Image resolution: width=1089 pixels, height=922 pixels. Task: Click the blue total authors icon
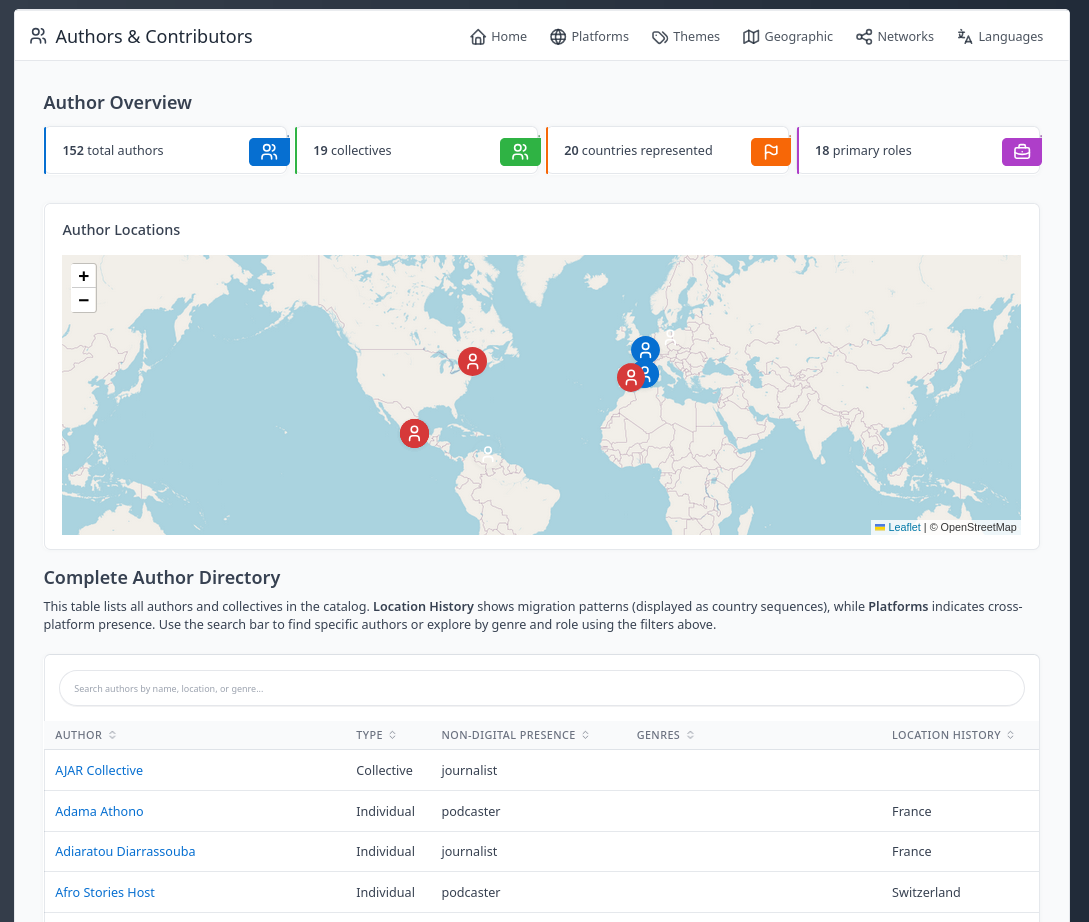[269, 152]
